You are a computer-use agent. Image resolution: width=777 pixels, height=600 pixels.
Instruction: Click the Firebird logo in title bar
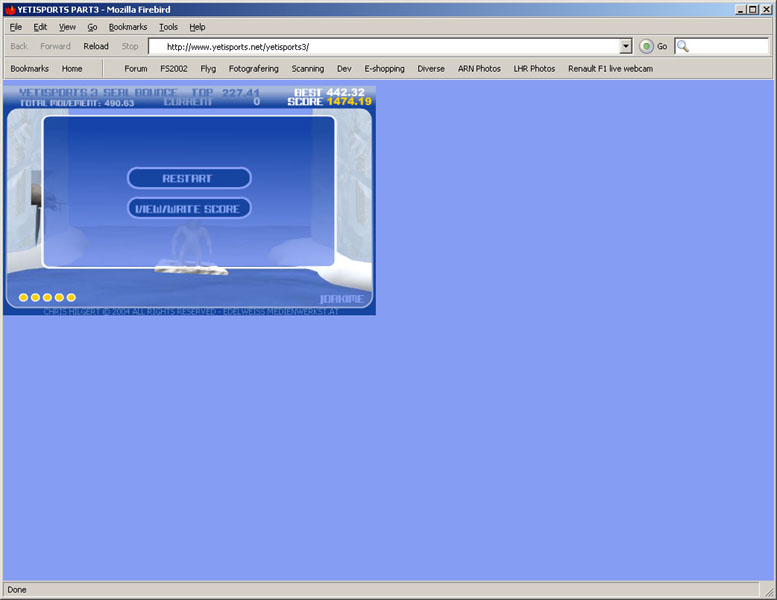tap(10, 9)
